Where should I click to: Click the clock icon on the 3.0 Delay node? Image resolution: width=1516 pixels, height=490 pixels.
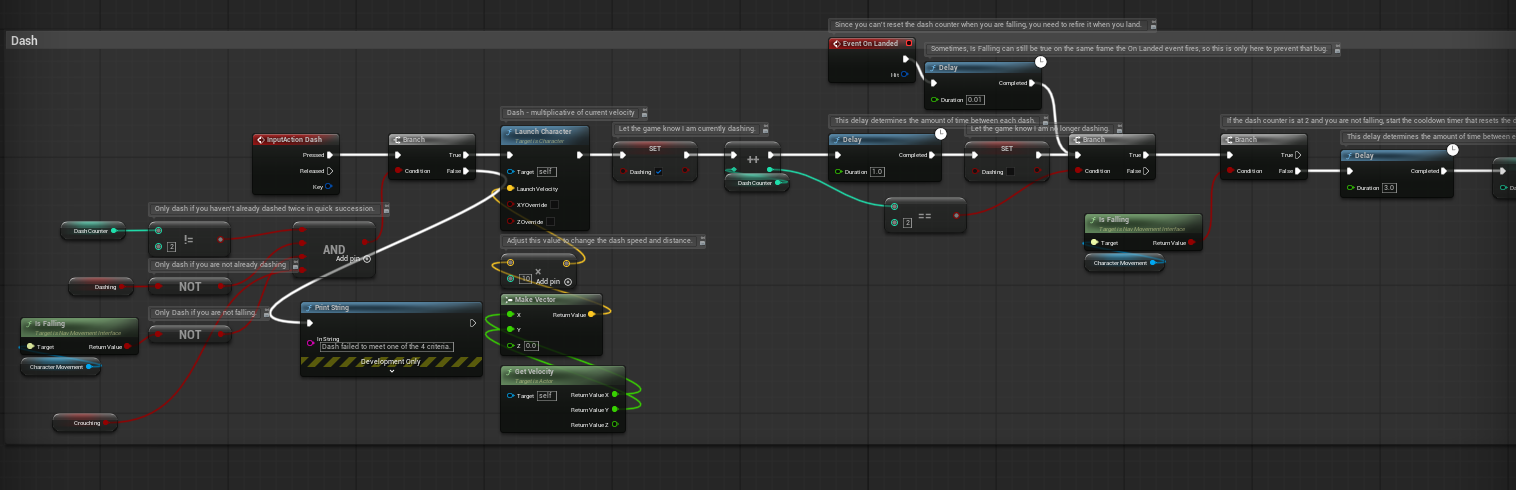tap(1452, 150)
